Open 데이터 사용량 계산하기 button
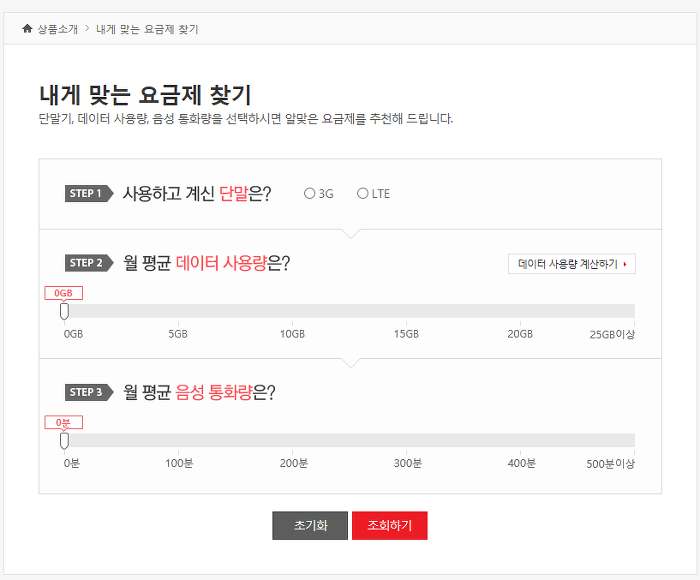Viewport: 700px width, 580px height. [x=571, y=264]
